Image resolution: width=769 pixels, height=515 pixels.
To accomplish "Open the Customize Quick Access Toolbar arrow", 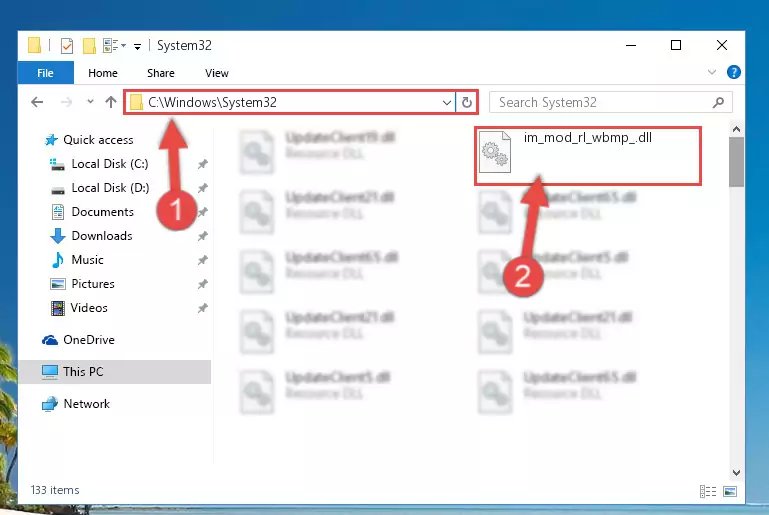I will click(138, 47).
